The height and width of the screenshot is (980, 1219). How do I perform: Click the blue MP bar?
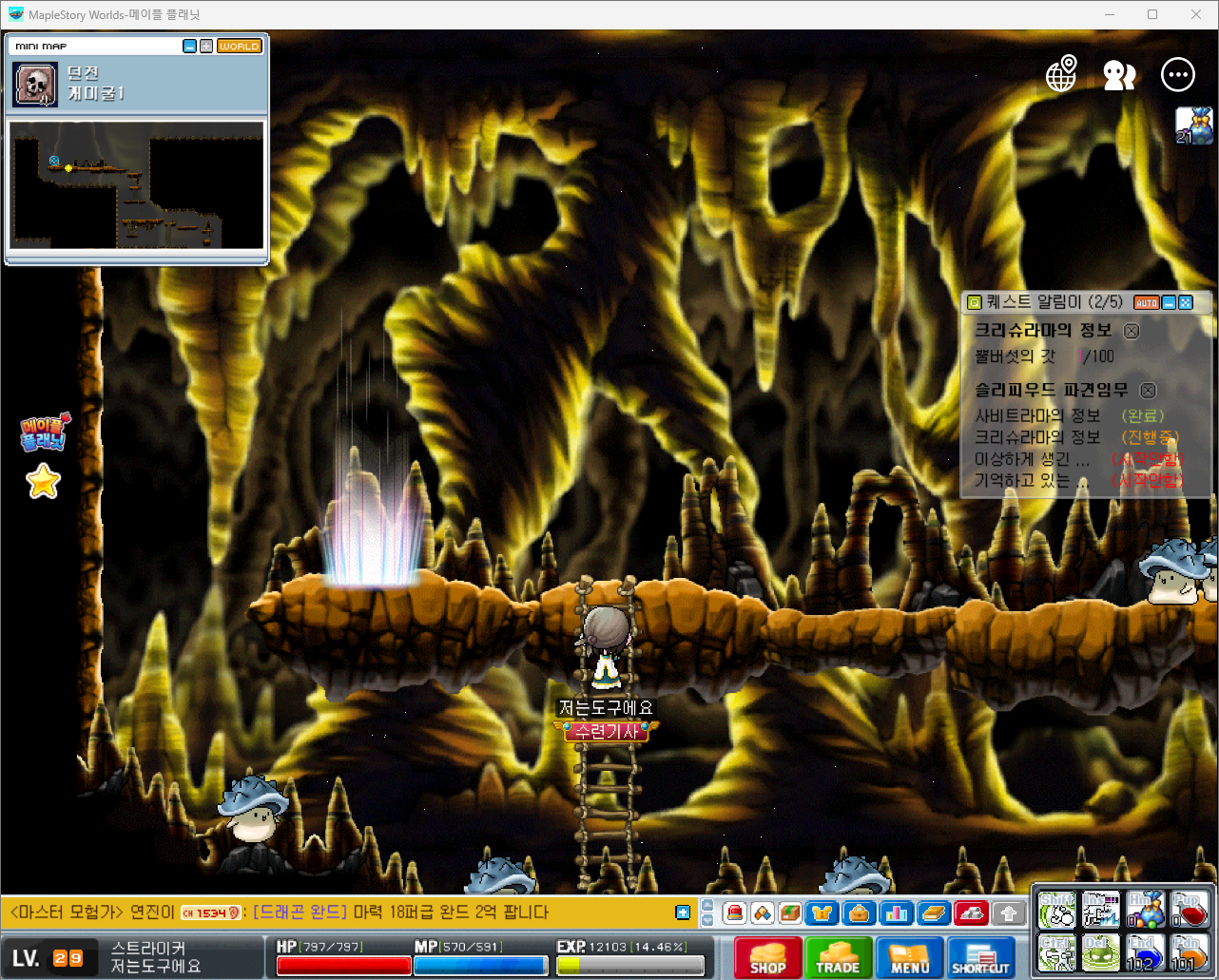click(481, 966)
